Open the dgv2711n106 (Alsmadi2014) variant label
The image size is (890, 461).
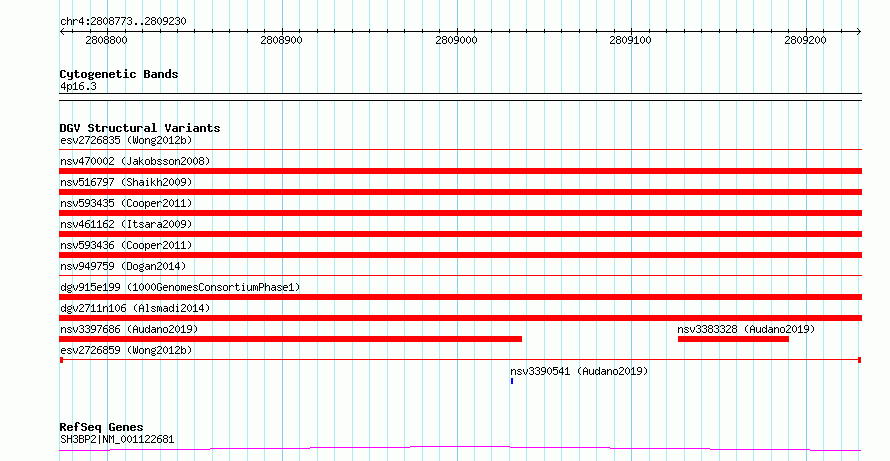pos(135,308)
